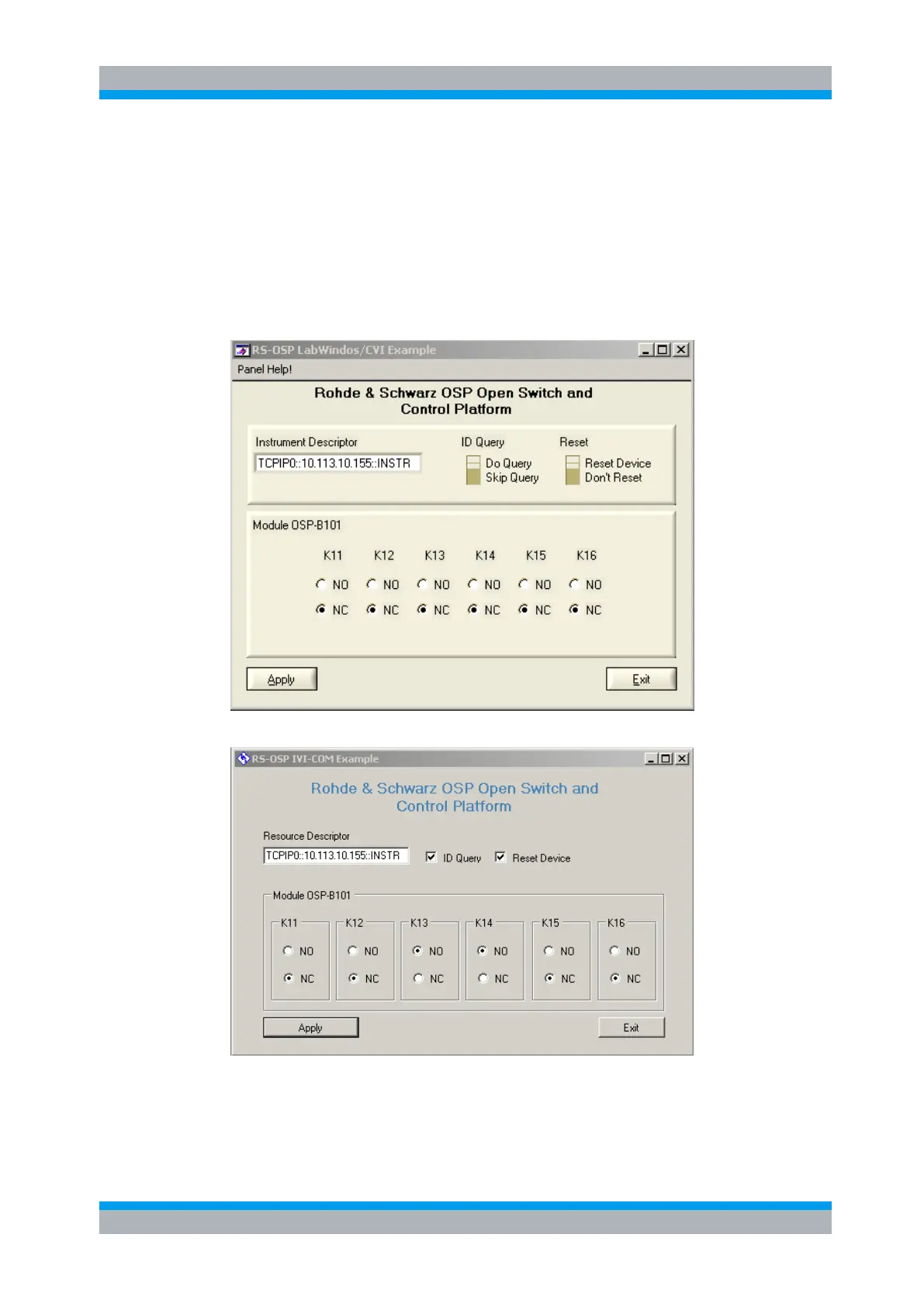The height and width of the screenshot is (1307, 924).
Task: Click 'RS-OSP IVI-COM Example' title text
Action: tap(315, 758)
